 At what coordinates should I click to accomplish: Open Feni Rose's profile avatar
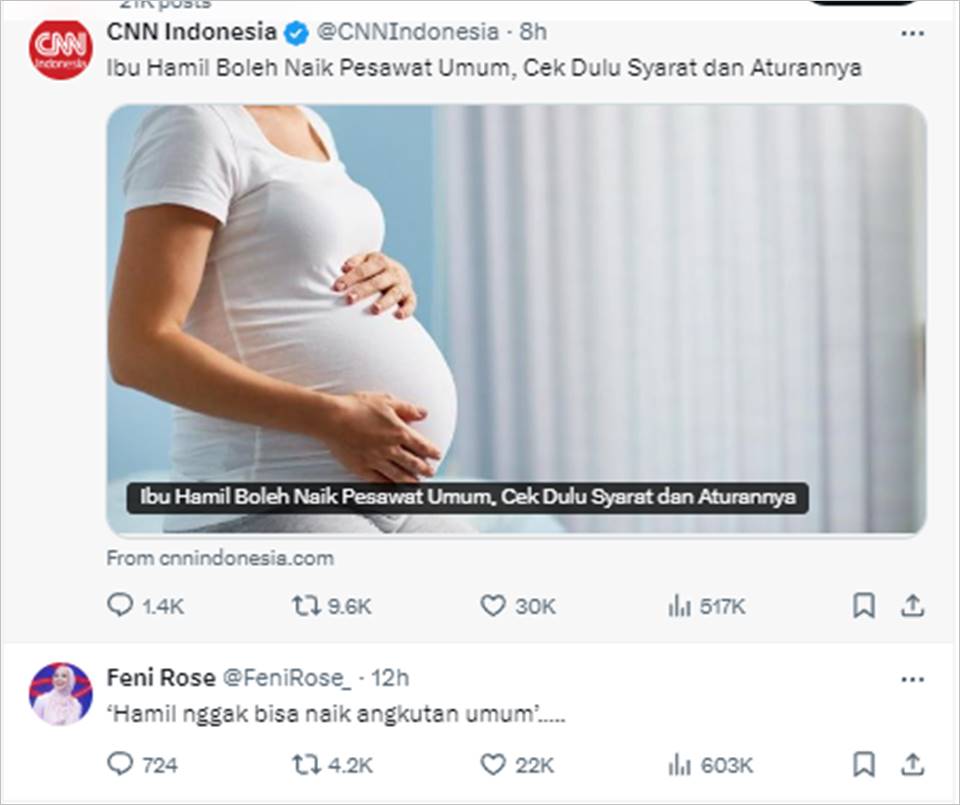pyautogui.click(x=61, y=694)
